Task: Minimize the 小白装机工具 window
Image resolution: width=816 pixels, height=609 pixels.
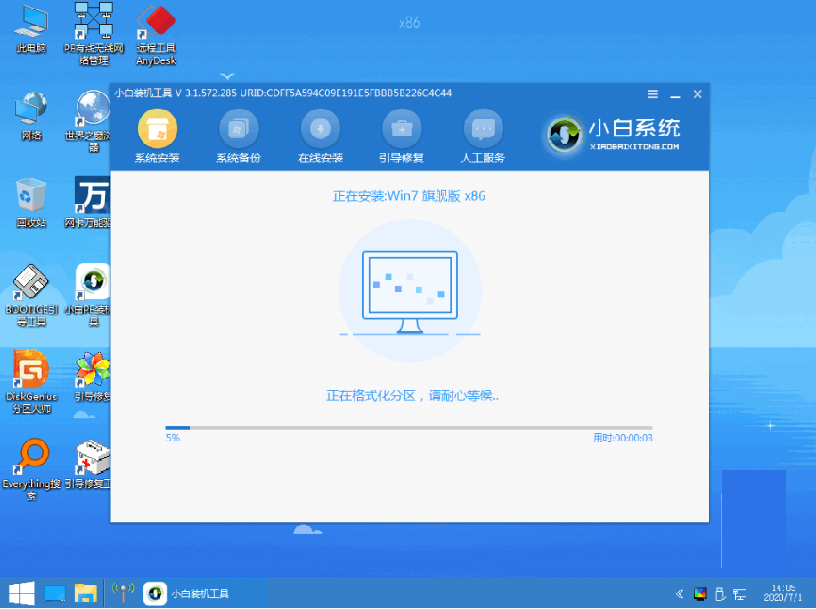Action: click(675, 95)
